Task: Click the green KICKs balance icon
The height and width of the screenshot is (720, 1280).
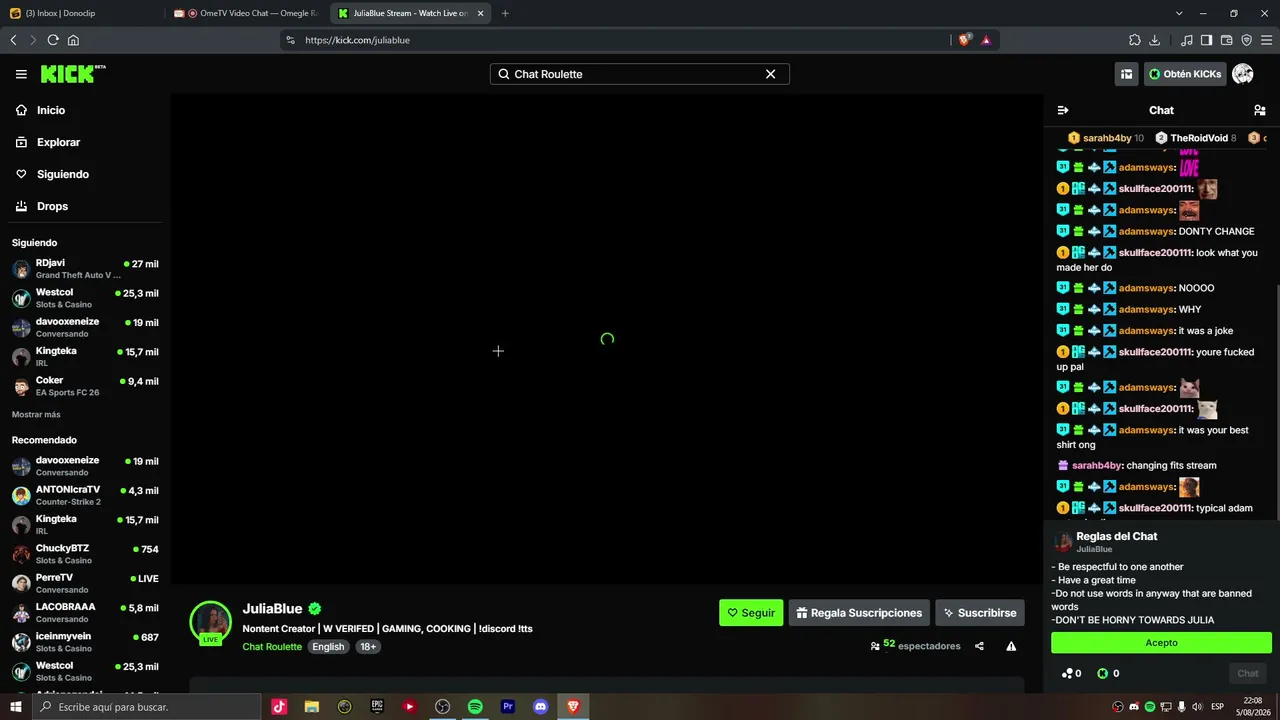Action: (x=1102, y=674)
